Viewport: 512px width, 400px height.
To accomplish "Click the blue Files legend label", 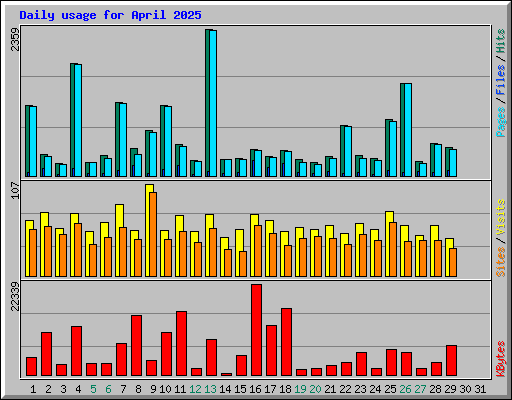I will [501, 80].
